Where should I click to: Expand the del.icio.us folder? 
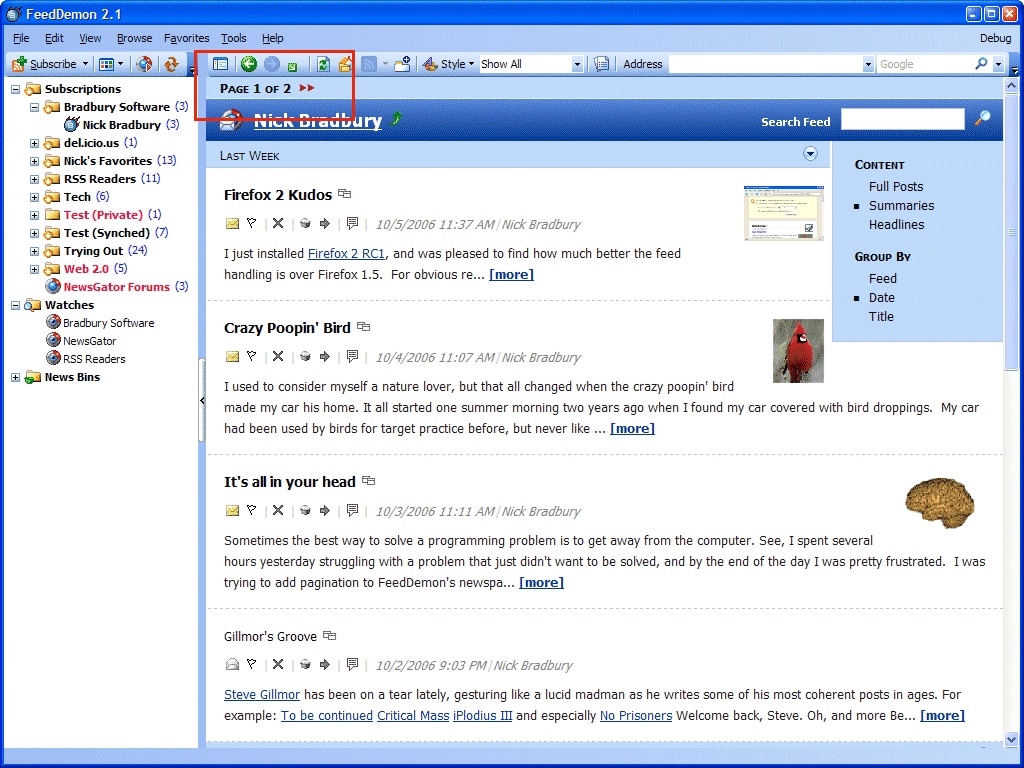click(x=35, y=143)
